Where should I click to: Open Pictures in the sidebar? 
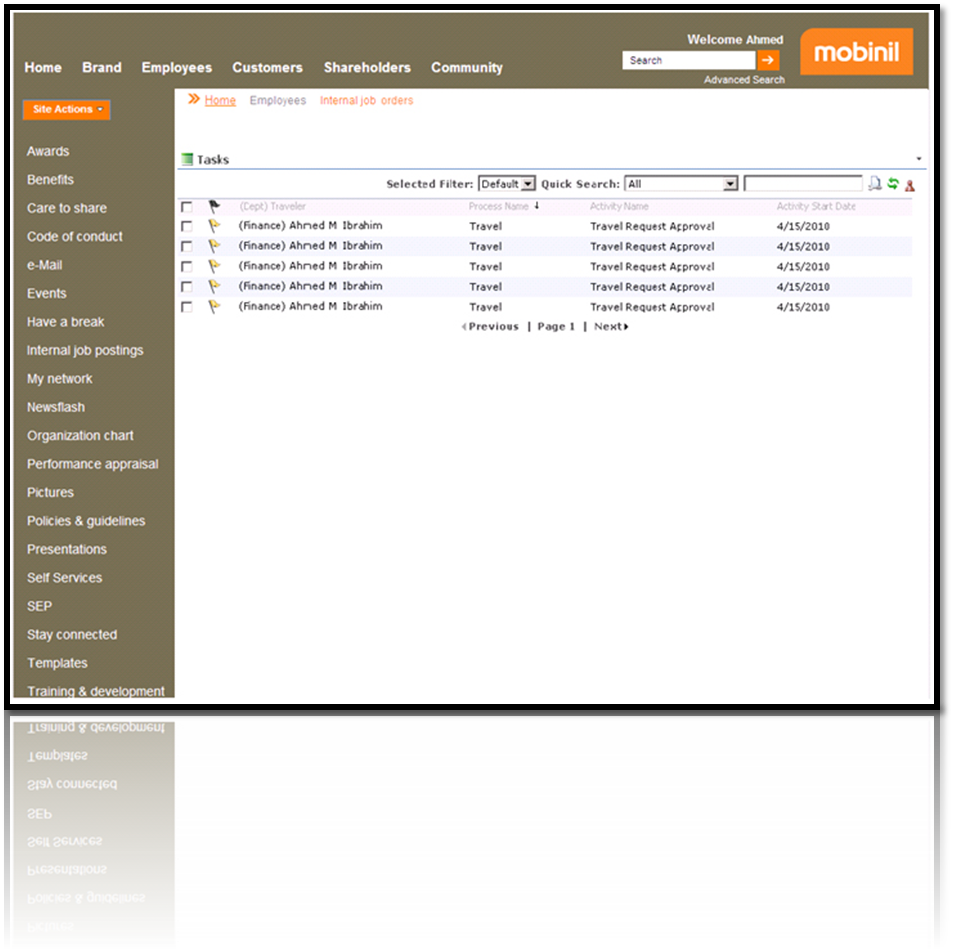point(50,492)
